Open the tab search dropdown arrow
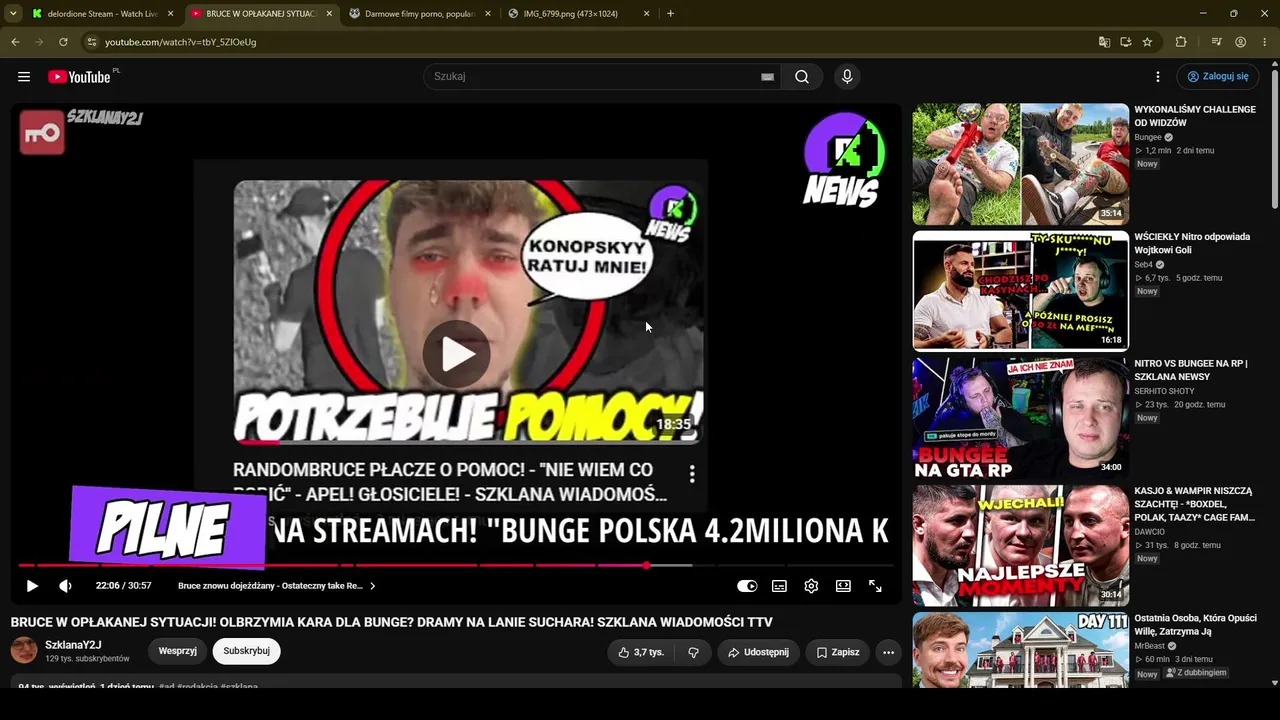This screenshot has width=1280, height=720. [x=13, y=14]
